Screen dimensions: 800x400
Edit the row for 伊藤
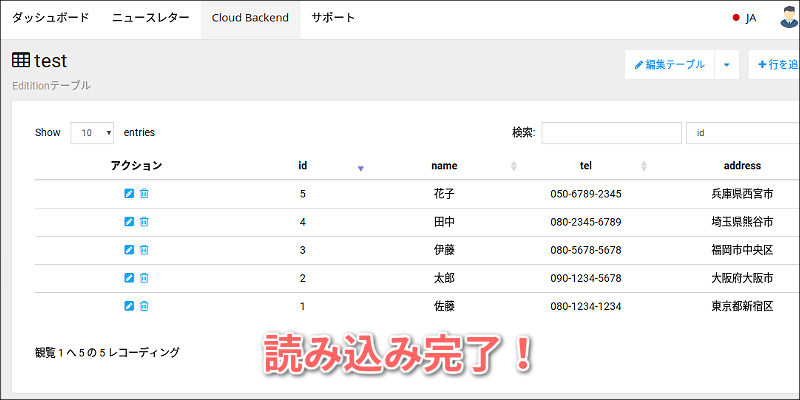(x=129, y=249)
